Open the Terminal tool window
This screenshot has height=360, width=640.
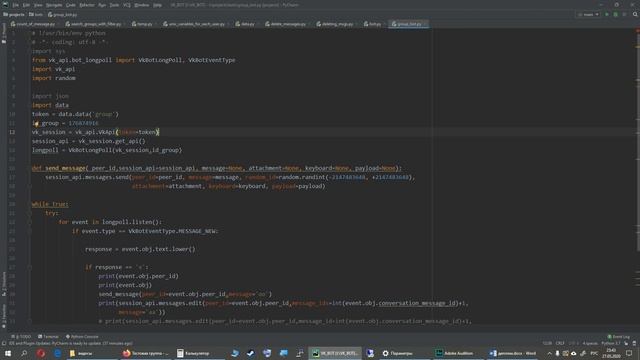click(48, 337)
